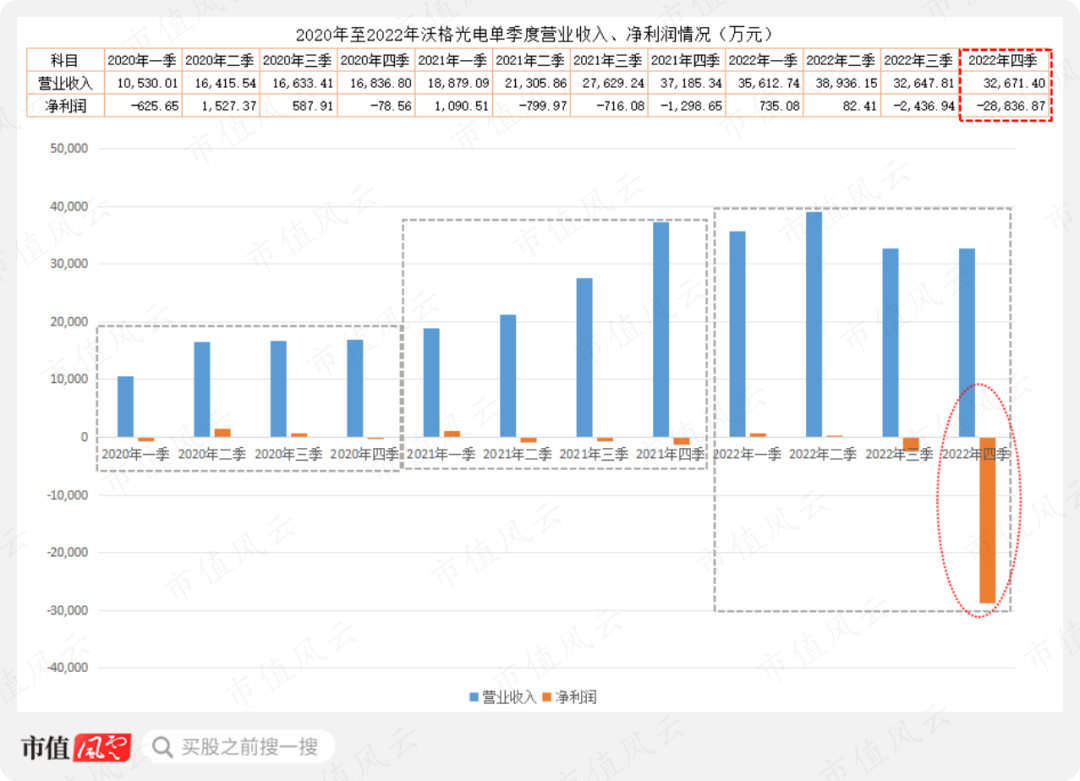The image size is (1080, 781).
Task: Click the 2020年二季 x-axis label on chart
Action: click(212, 455)
